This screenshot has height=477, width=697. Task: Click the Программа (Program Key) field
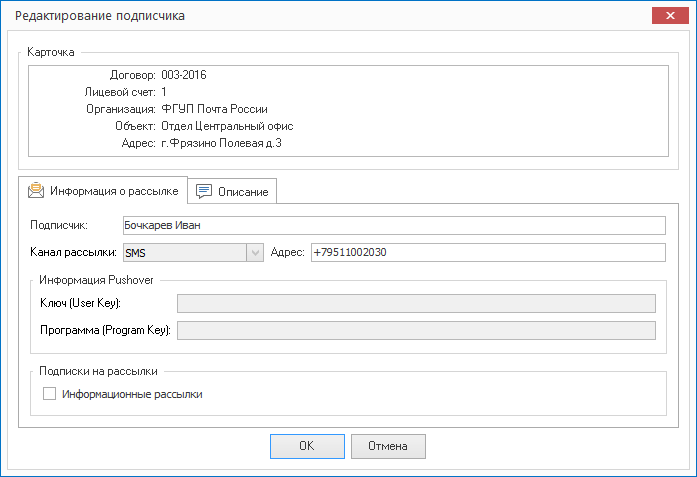click(416, 330)
